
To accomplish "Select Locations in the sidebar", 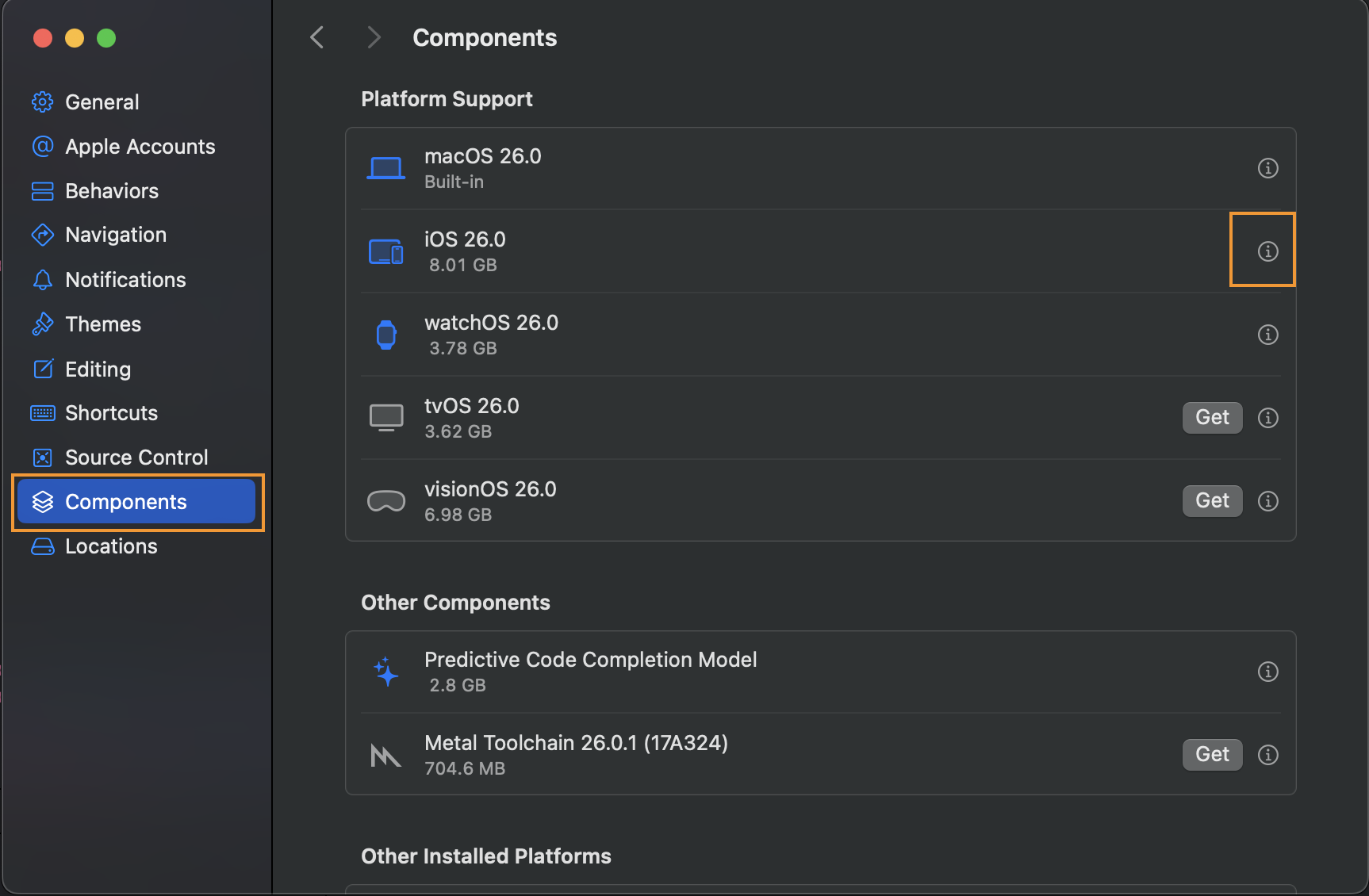I will click(x=111, y=546).
